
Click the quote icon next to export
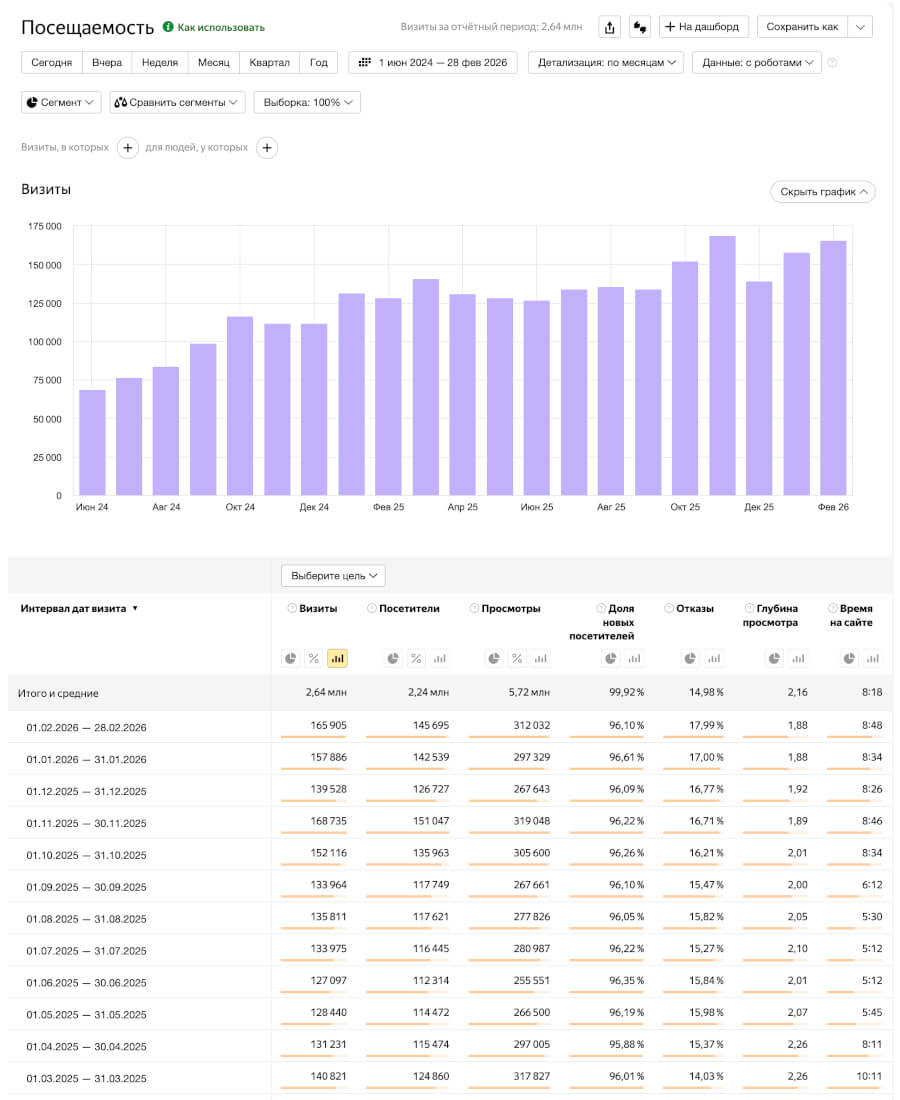(639, 27)
